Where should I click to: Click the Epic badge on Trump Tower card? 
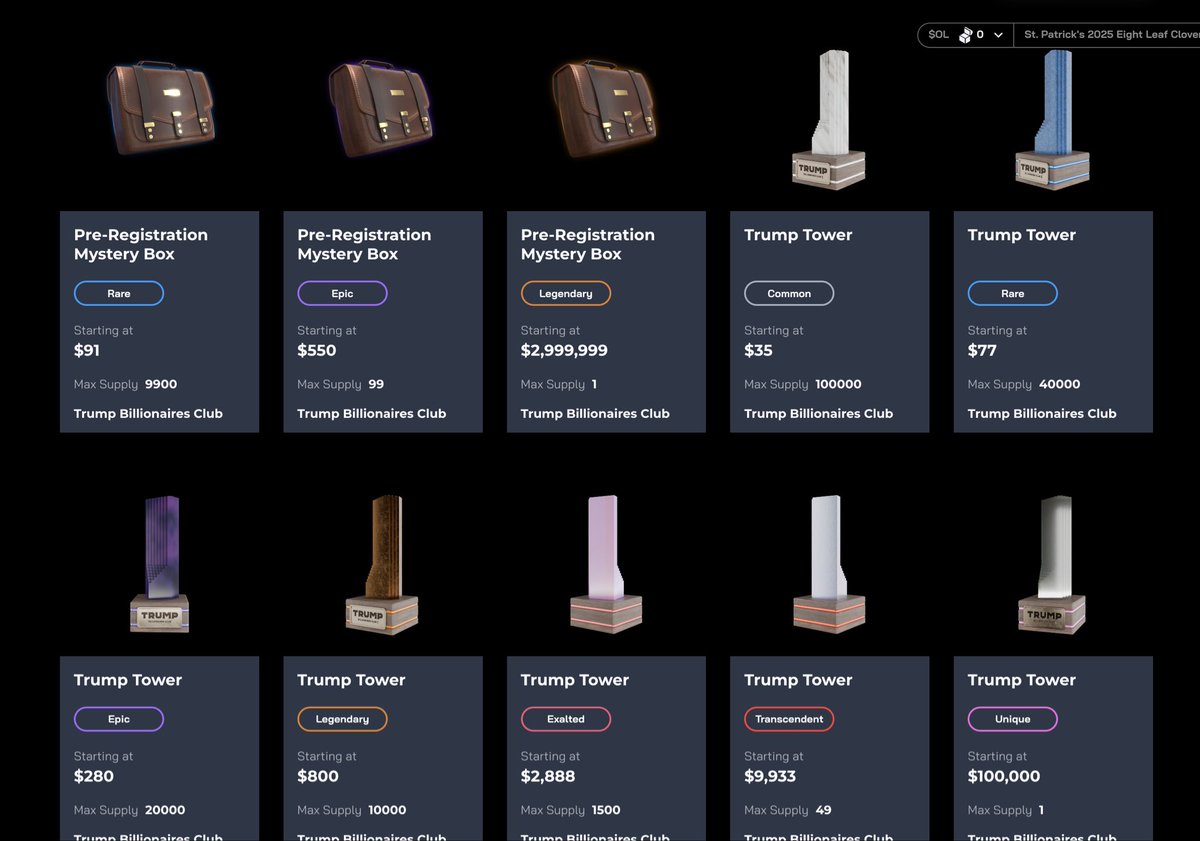119,719
